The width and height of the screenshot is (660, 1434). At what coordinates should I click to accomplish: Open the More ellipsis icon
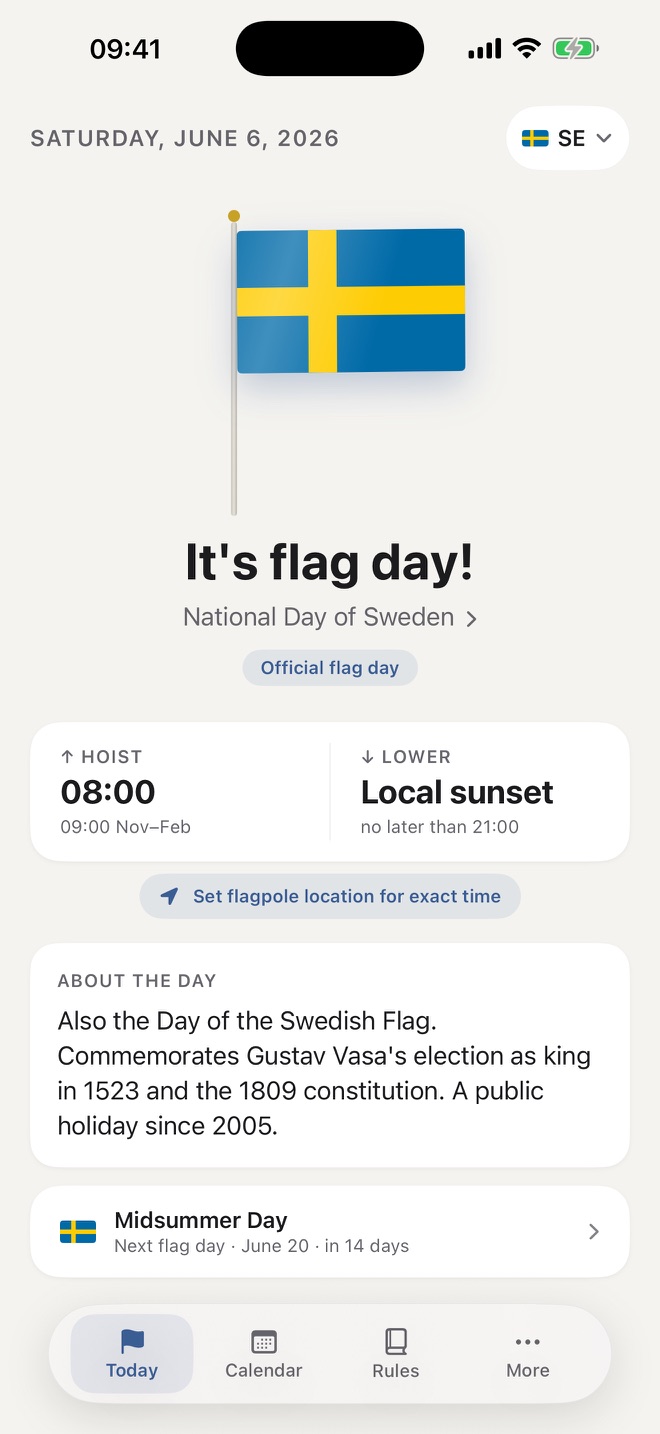(x=528, y=1342)
